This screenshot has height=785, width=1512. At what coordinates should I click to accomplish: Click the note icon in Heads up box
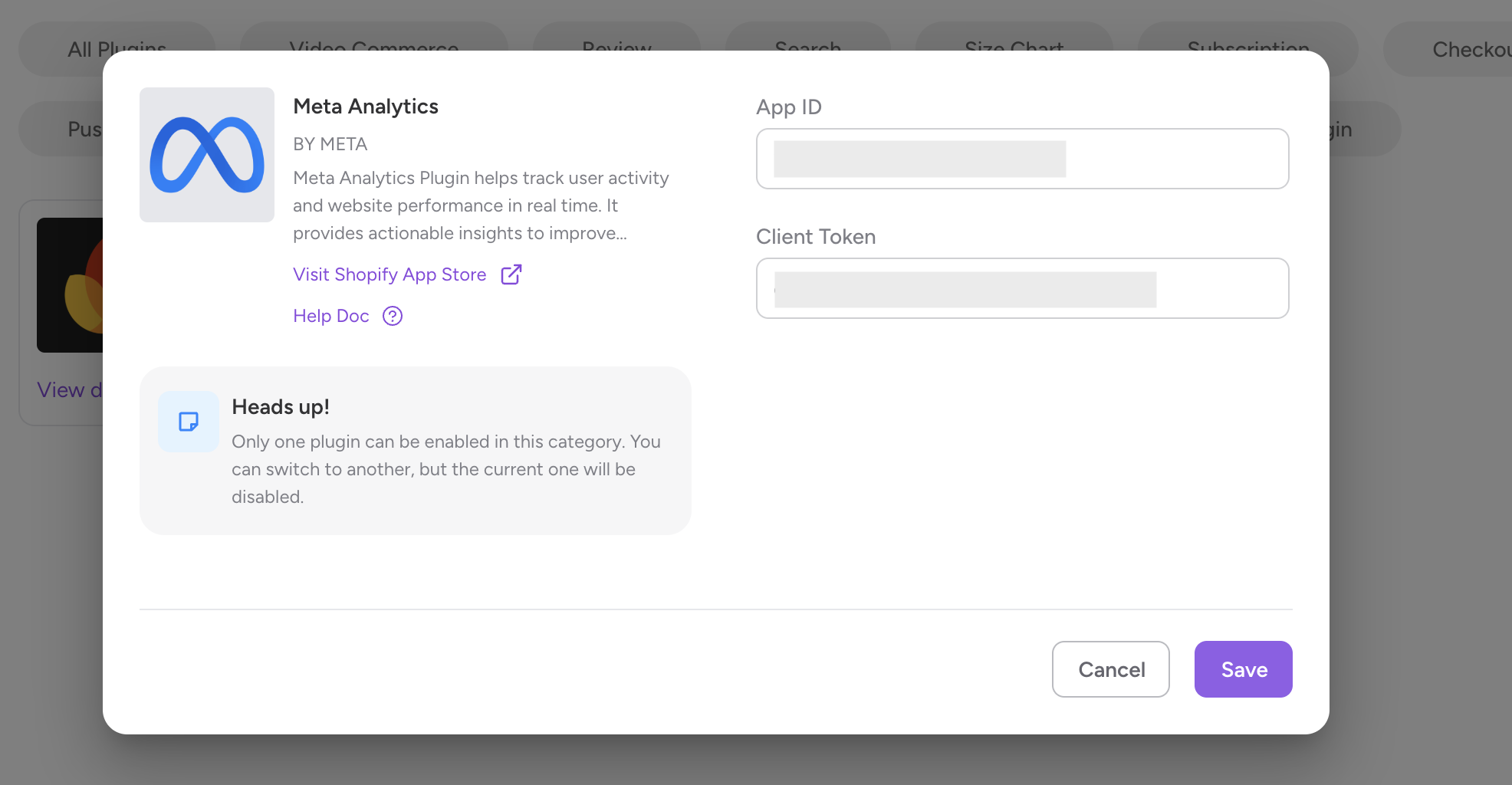(x=189, y=422)
